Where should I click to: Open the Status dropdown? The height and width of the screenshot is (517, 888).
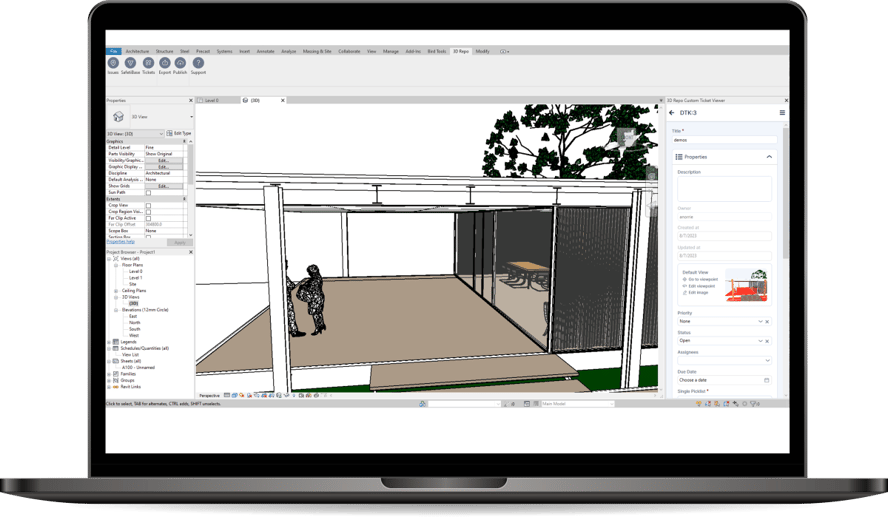point(761,341)
